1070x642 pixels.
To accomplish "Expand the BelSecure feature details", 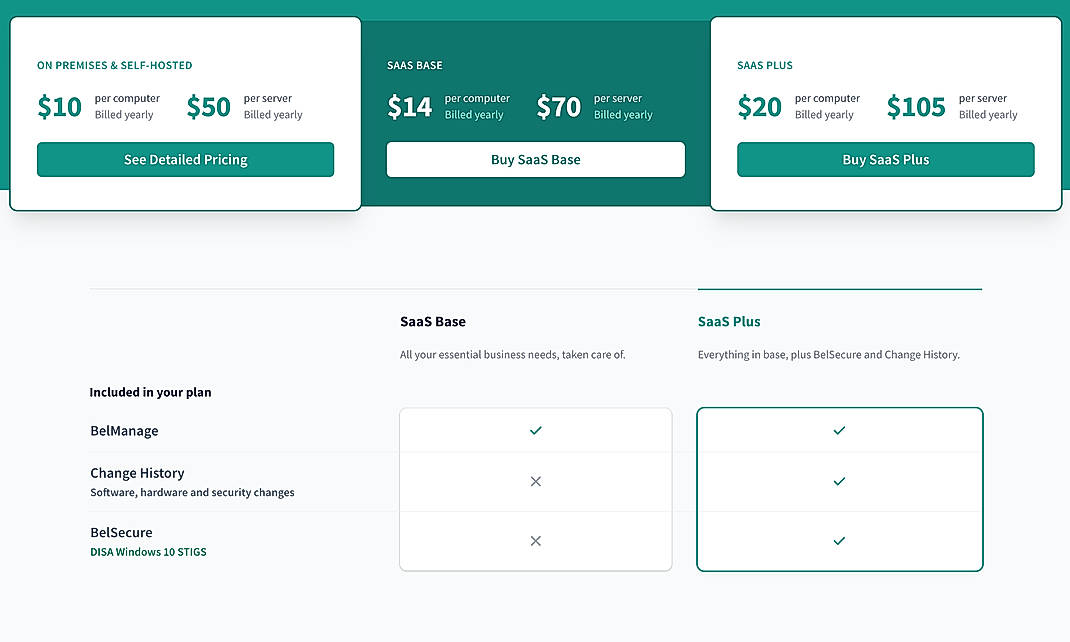I will (121, 532).
